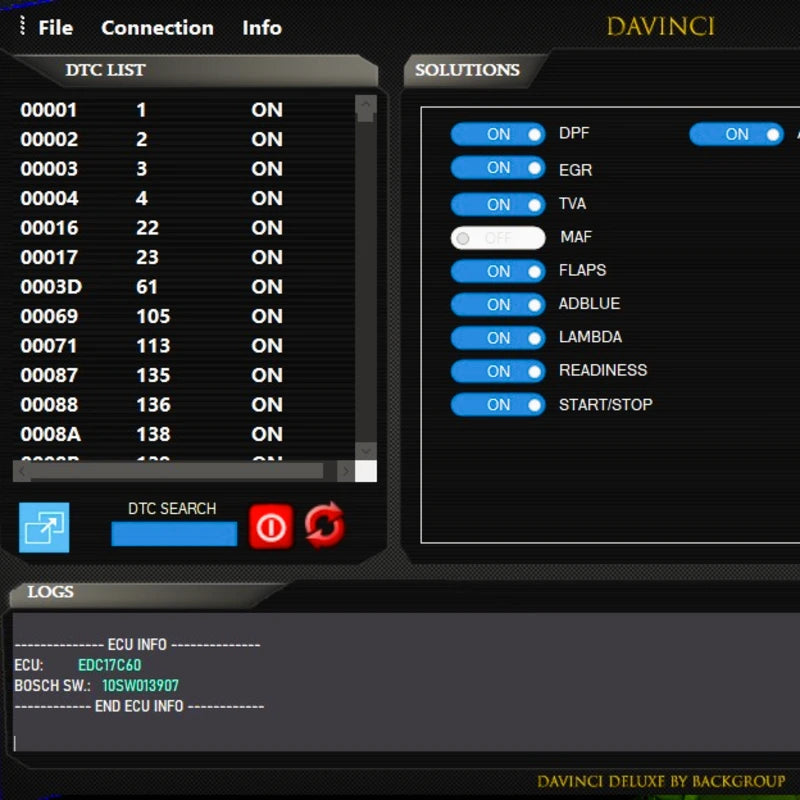800x800 pixels.
Task: Enable the MAF toggle
Action: pyautogui.click(x=498, y=237)
